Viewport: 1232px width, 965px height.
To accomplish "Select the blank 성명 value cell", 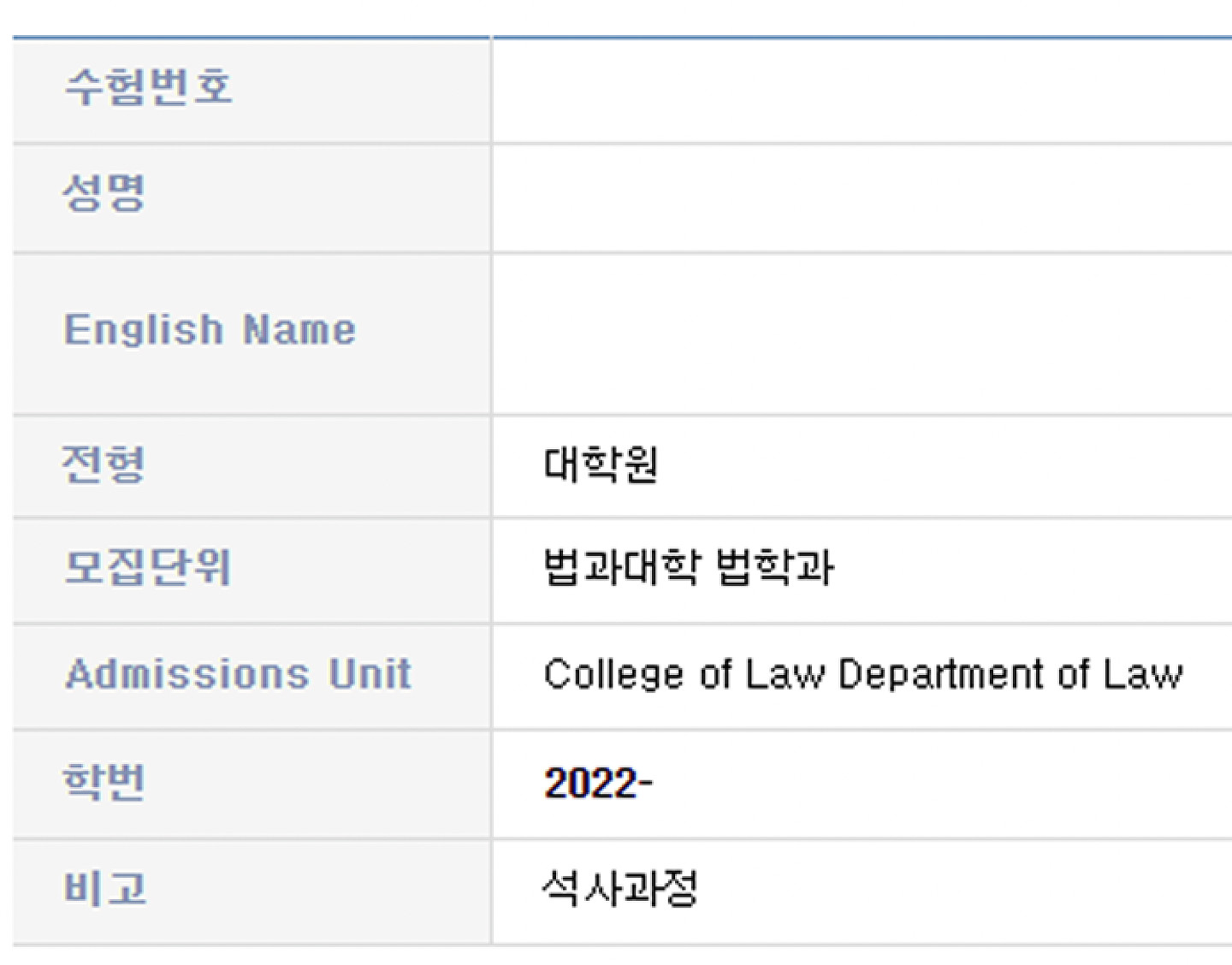I will [x=861, y=198].
